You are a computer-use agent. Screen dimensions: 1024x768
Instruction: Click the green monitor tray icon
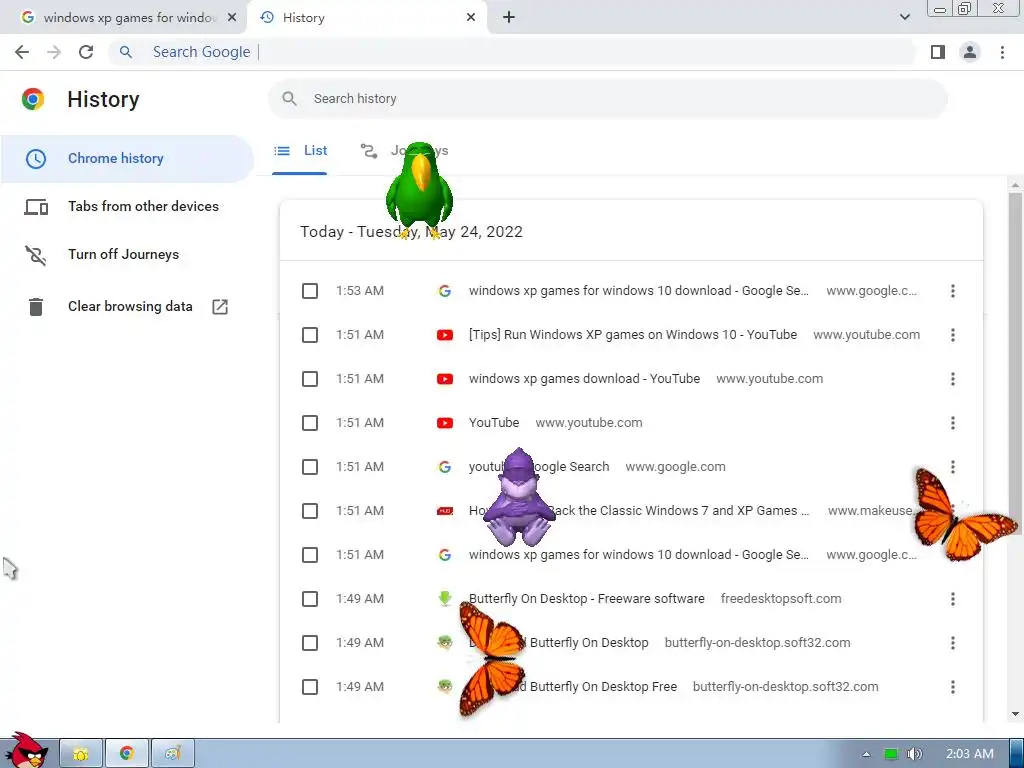click(x=891, y=754)
